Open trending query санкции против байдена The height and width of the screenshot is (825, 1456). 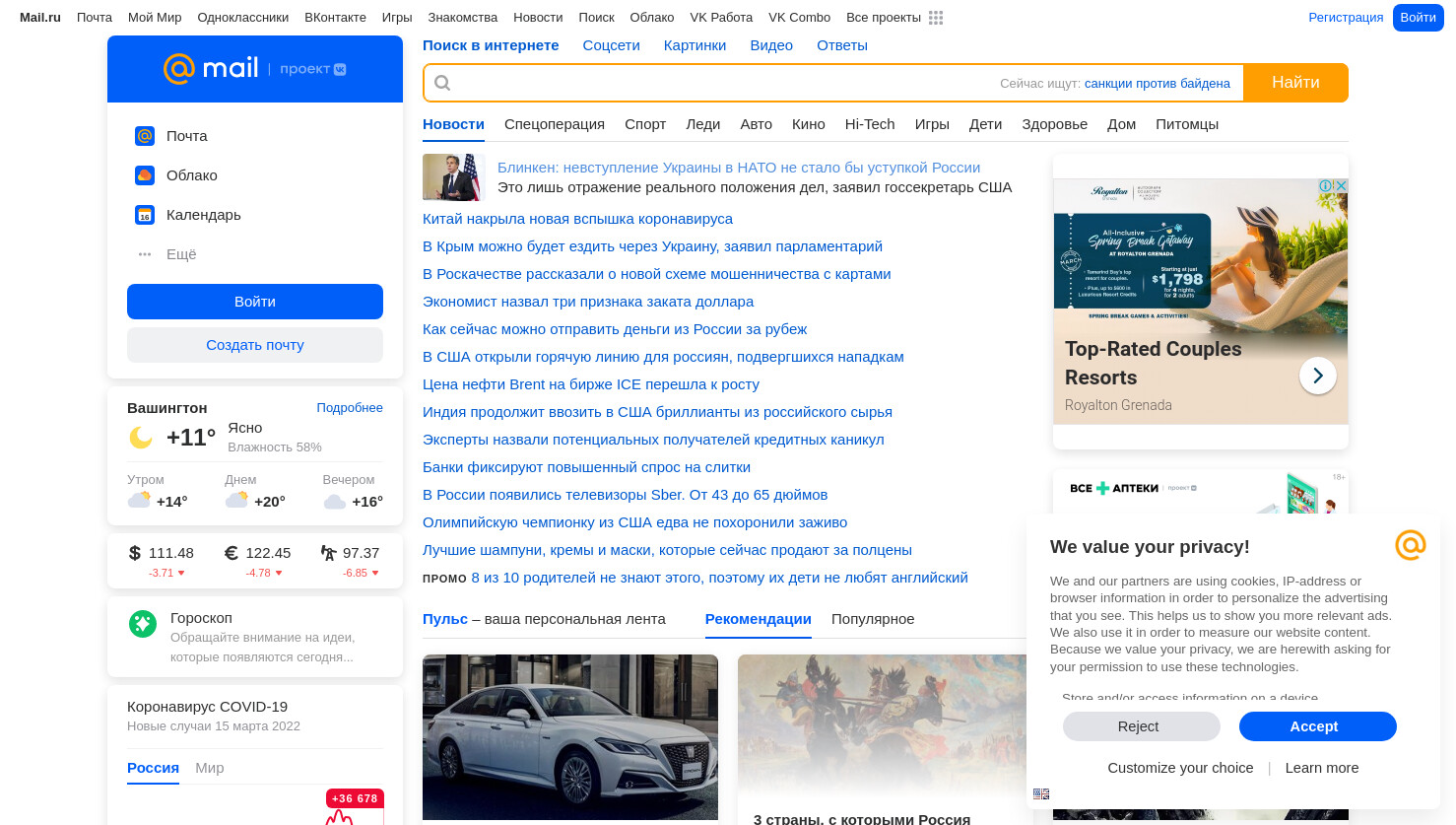point(1158,84)
